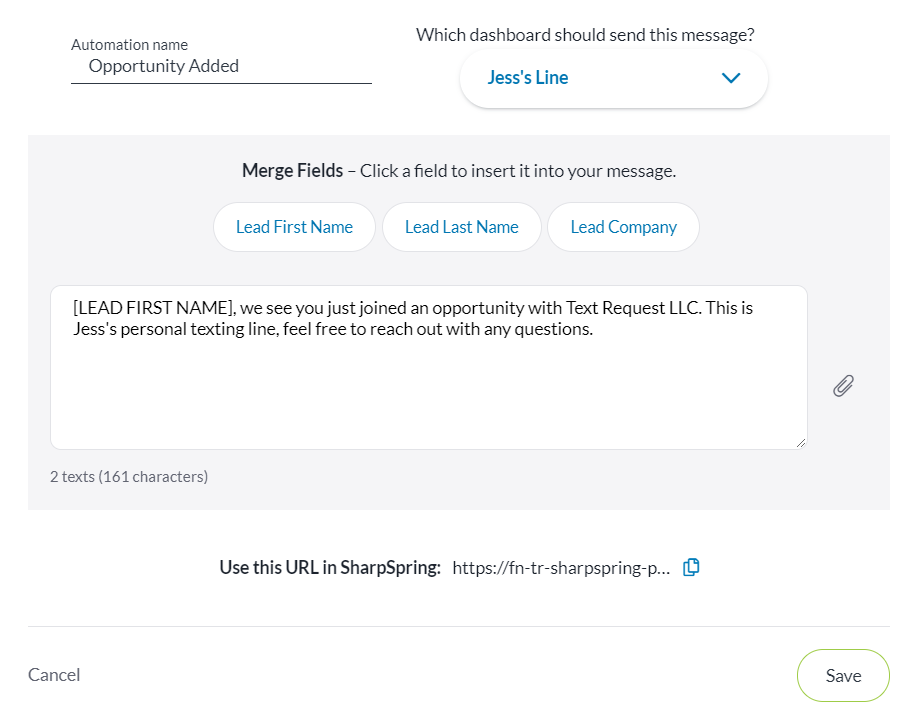Click the 2 texts character count label

(x=129, y=477)
